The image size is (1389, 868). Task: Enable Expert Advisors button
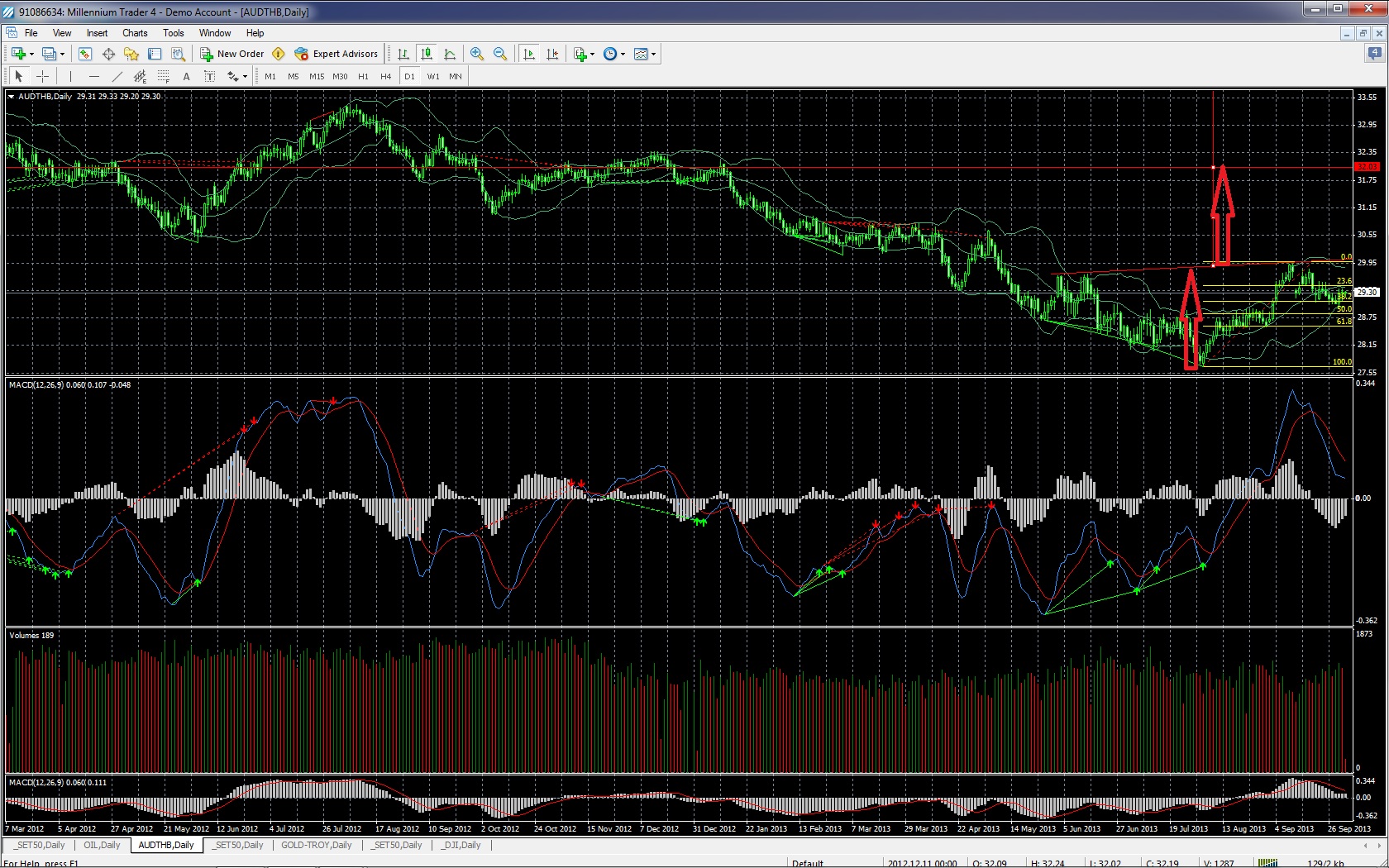(x=337, y=54)
